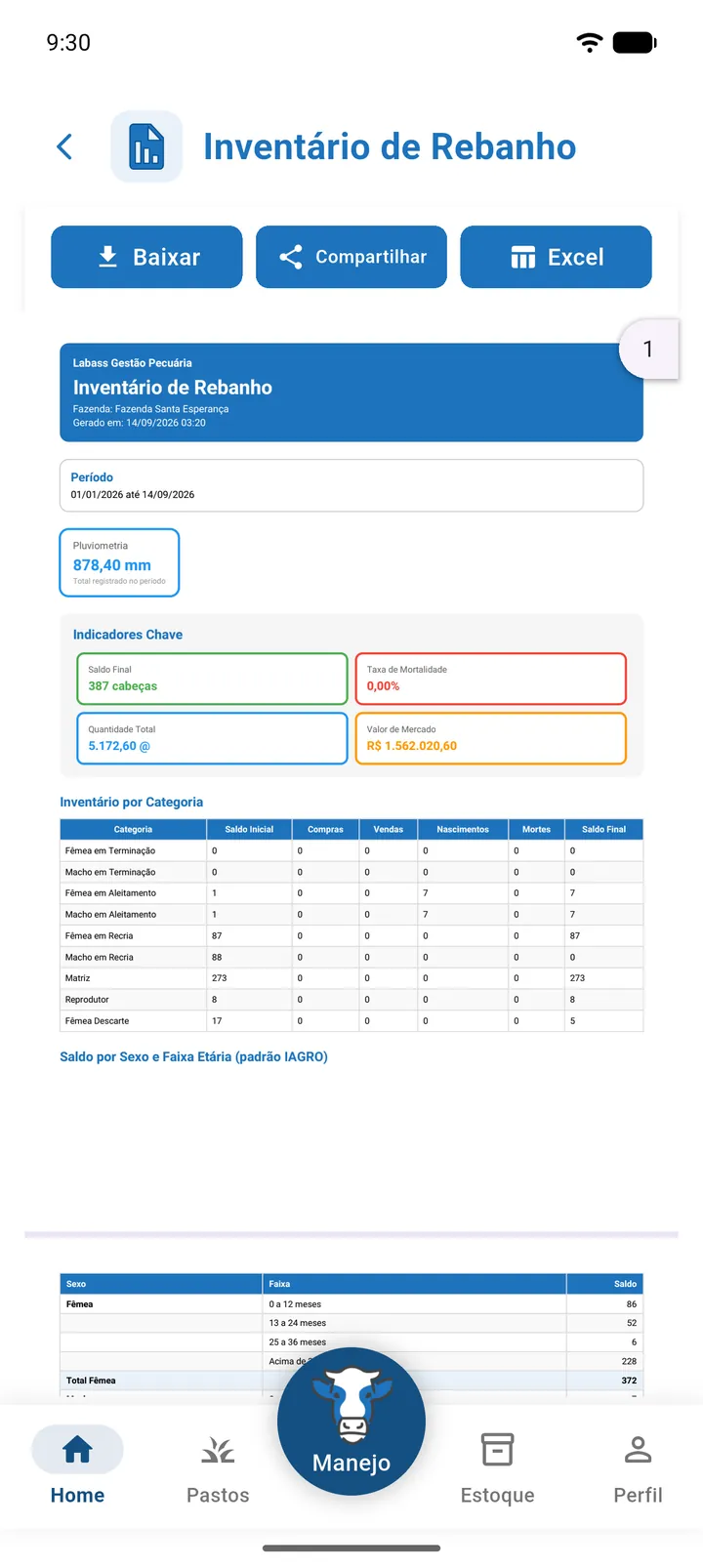The height and width of the screenshot is (1568, 703).
Task: Click the Inventário por Categoria heading
Action: coord(132,802)
